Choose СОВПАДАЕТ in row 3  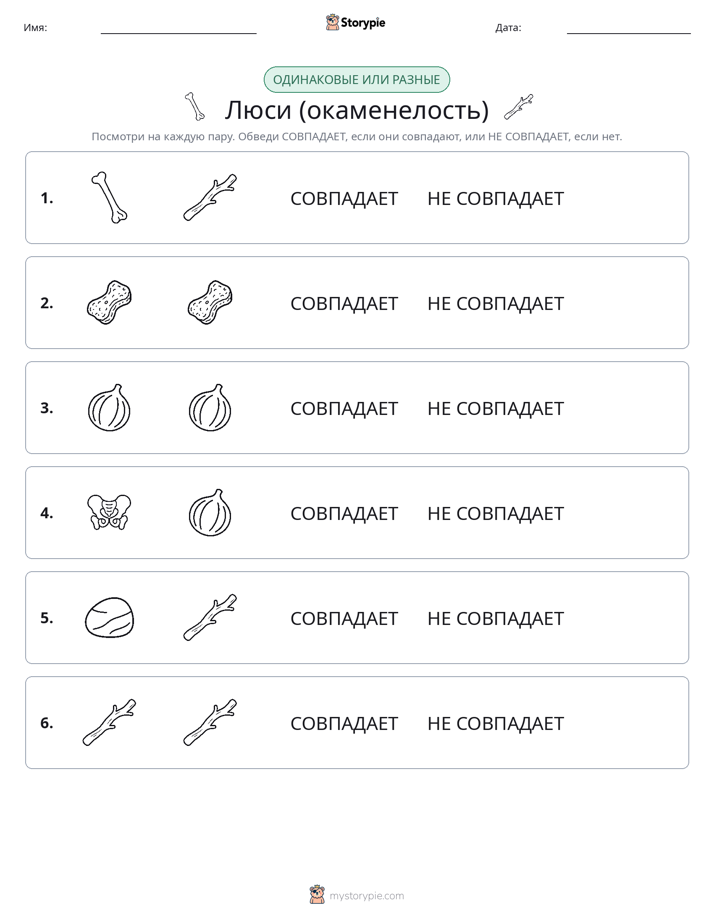[344, 408]
